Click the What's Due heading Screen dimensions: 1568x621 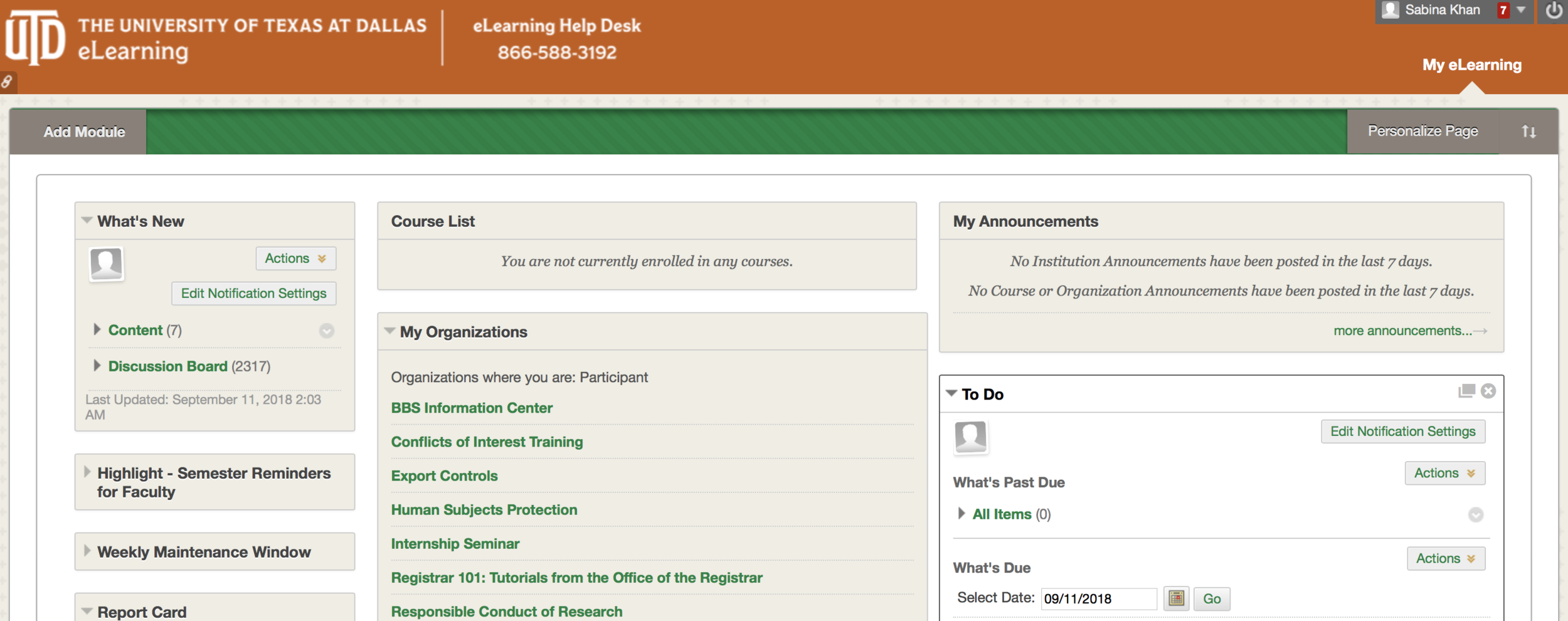tap(992, 568)
